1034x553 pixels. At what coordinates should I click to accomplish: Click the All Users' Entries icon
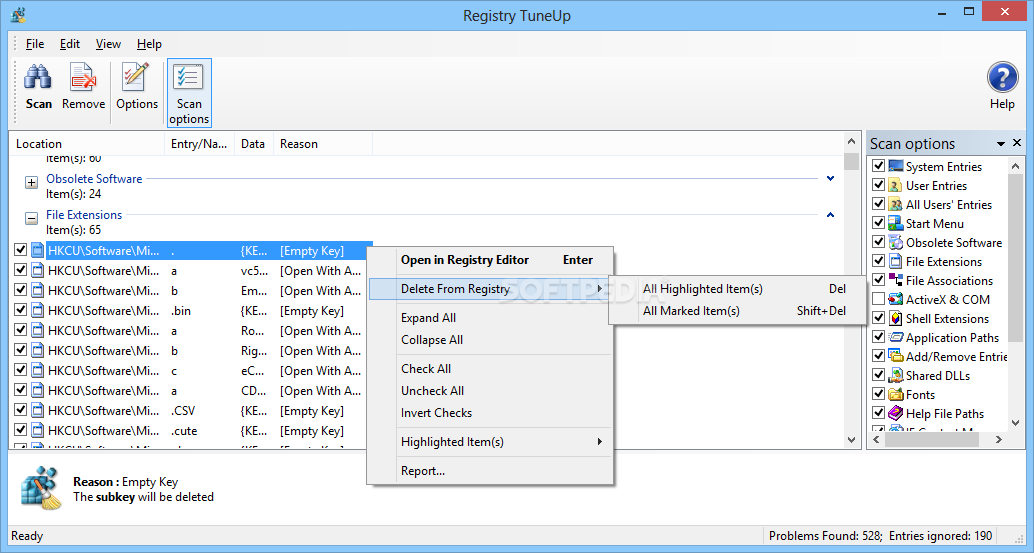(x=896, y=204)
